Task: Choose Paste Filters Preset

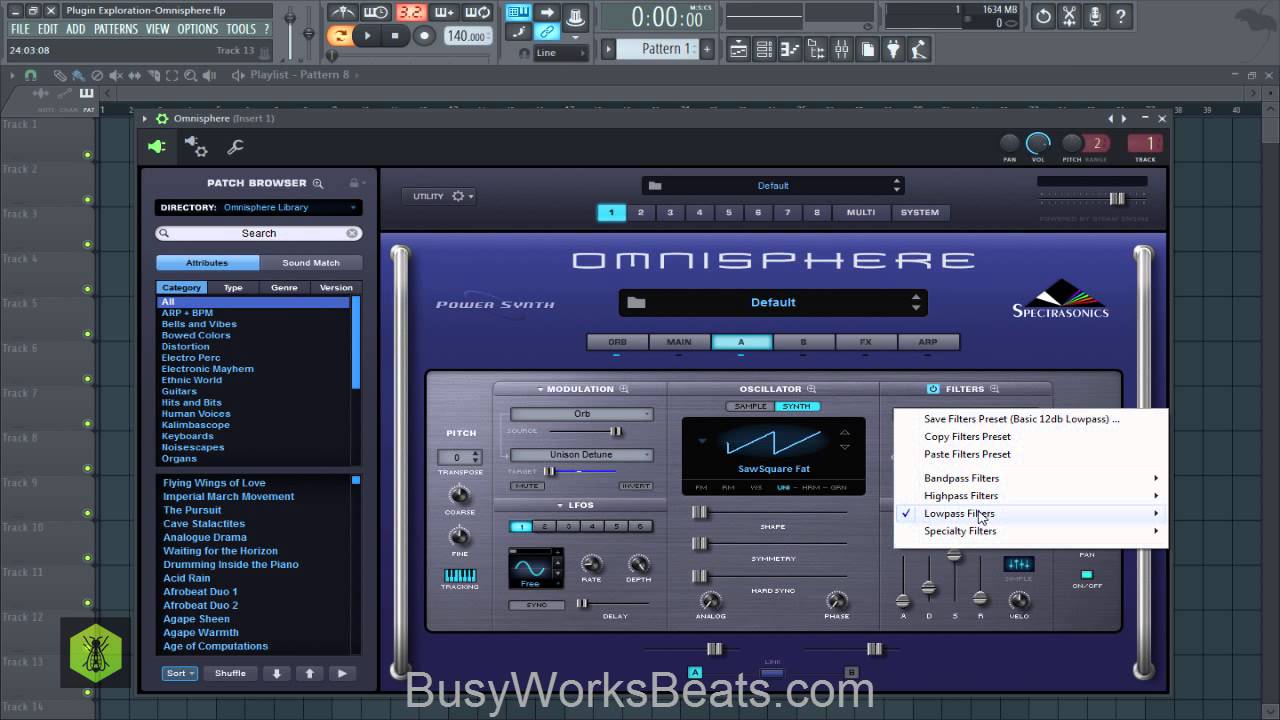Action: (x=967, y=454)
